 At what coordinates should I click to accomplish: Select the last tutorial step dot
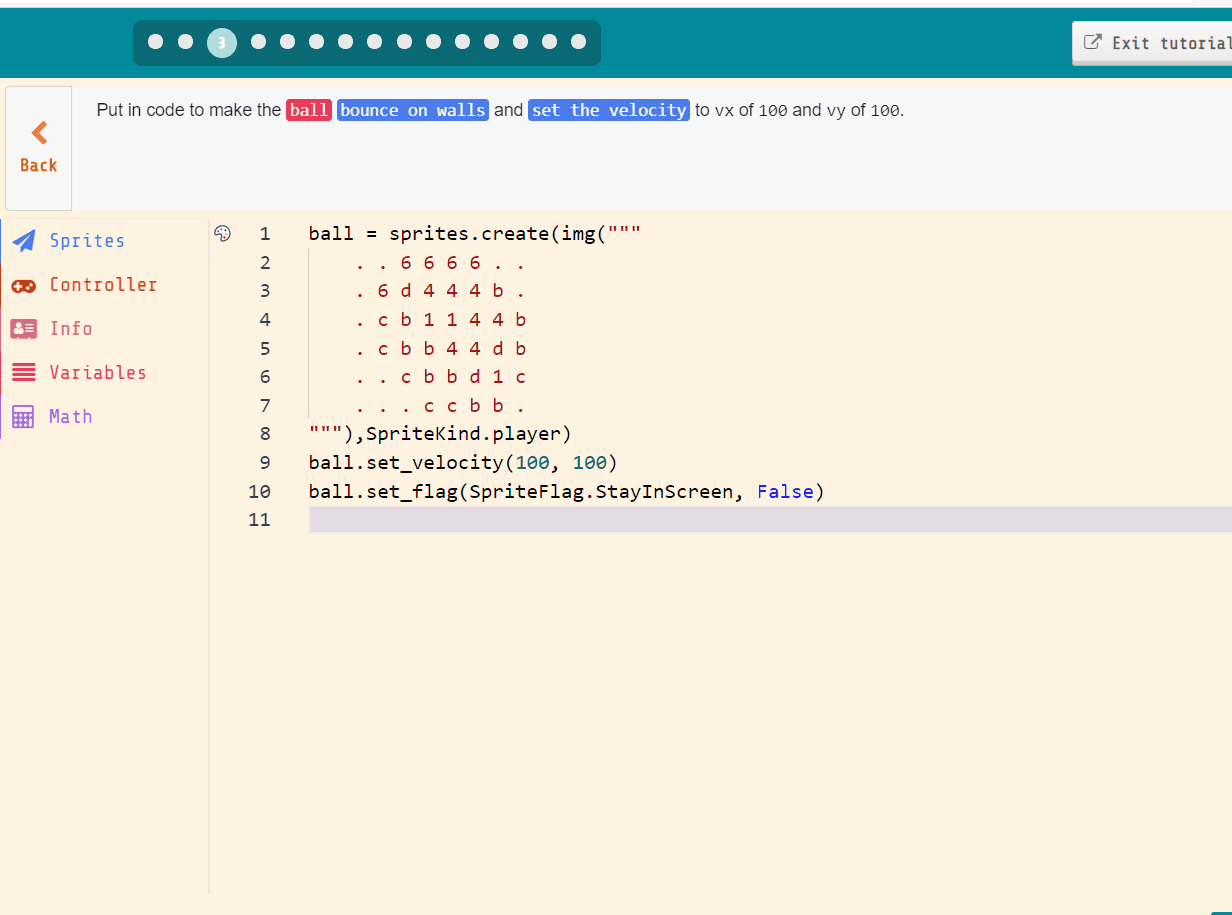578,42
